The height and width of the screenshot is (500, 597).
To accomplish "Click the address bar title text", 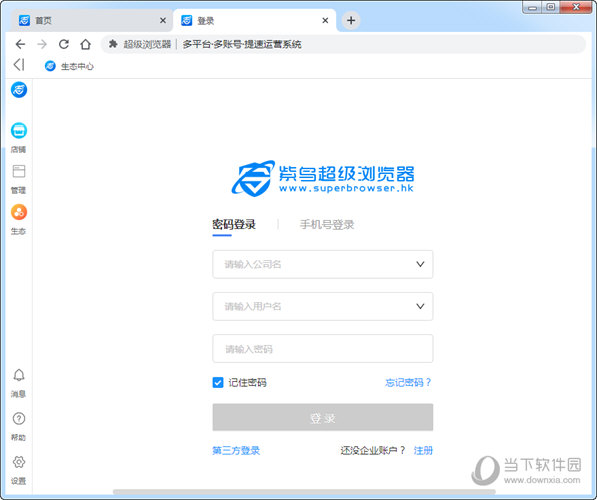I will click(242, 44).
